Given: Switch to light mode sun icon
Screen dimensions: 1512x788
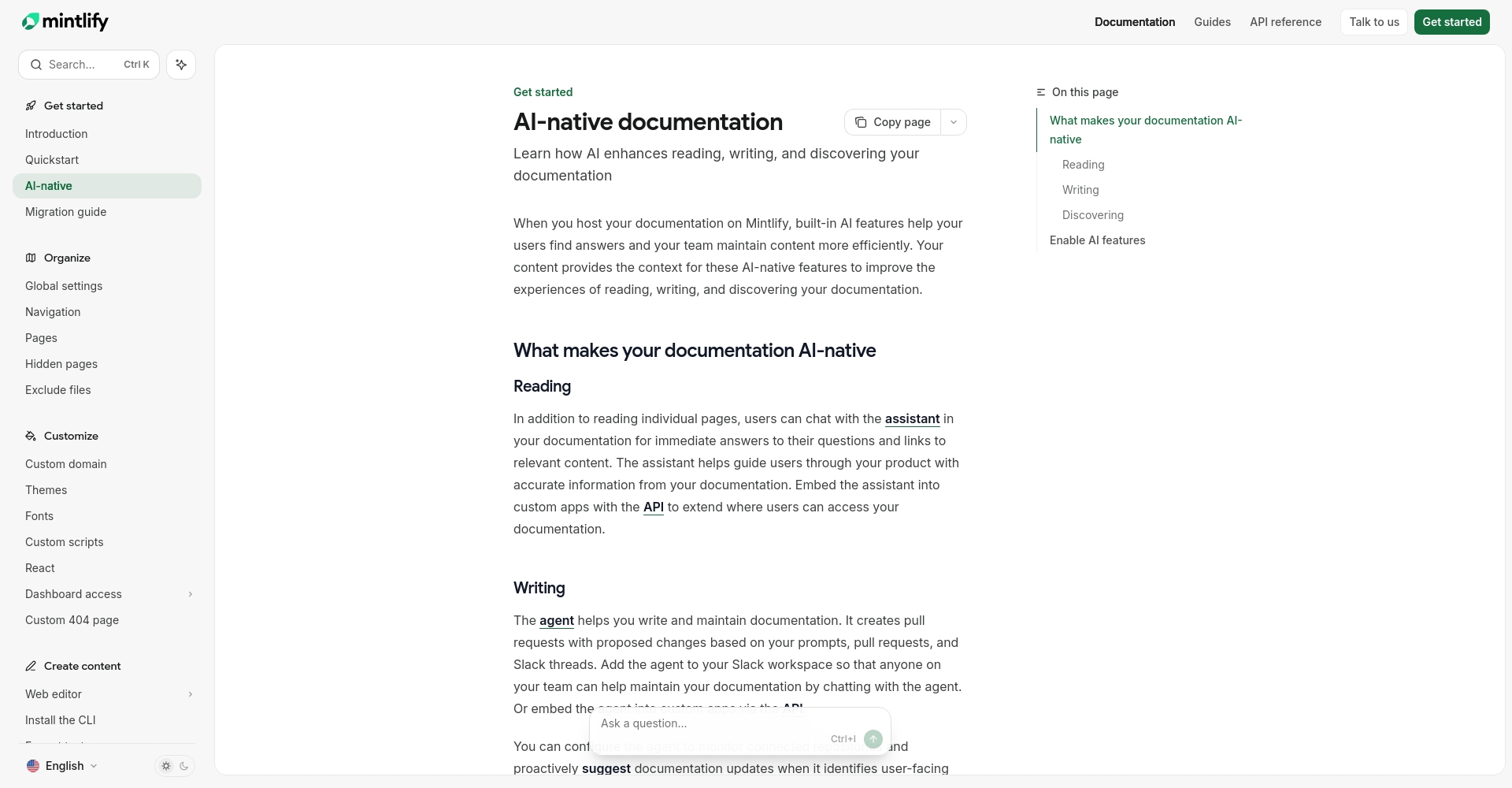Looking at the screenshot, I should tap(166, 766).
